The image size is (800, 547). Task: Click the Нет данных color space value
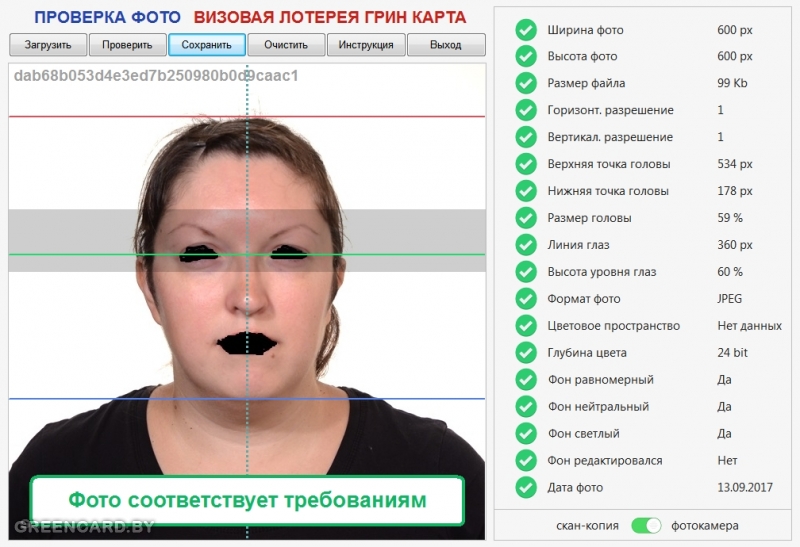click(x=749, y=326)
